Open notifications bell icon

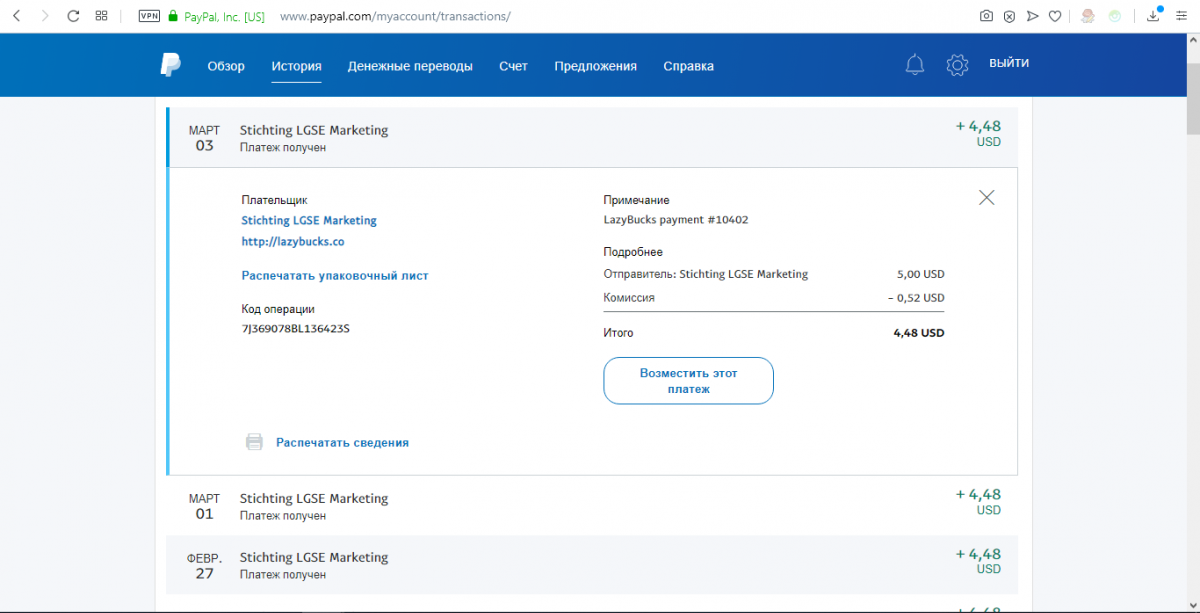(914, 65)
